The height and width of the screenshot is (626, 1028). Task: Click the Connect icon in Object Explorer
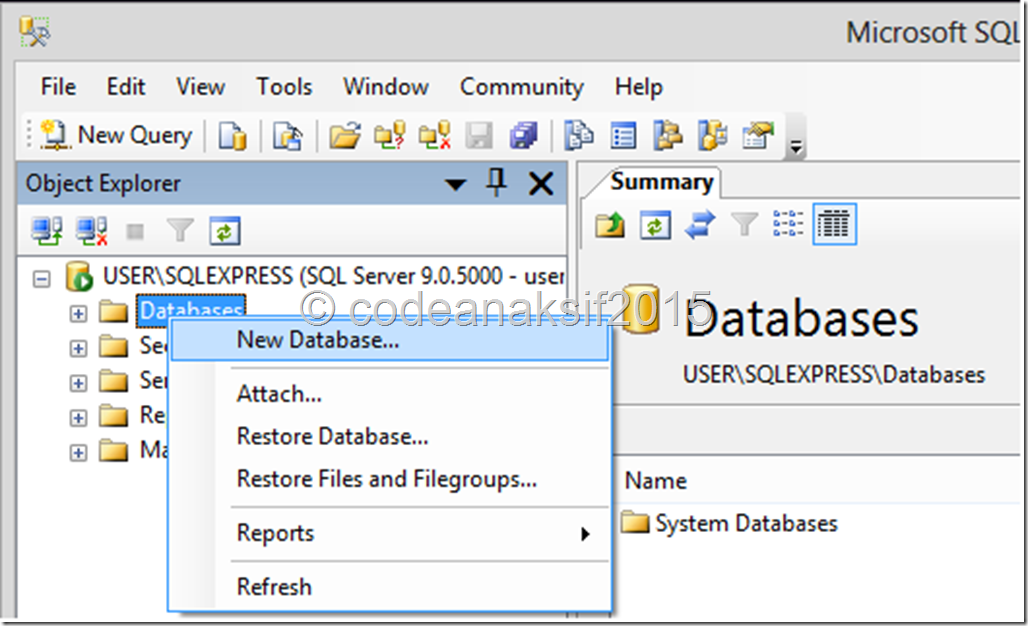coord(47,231)
